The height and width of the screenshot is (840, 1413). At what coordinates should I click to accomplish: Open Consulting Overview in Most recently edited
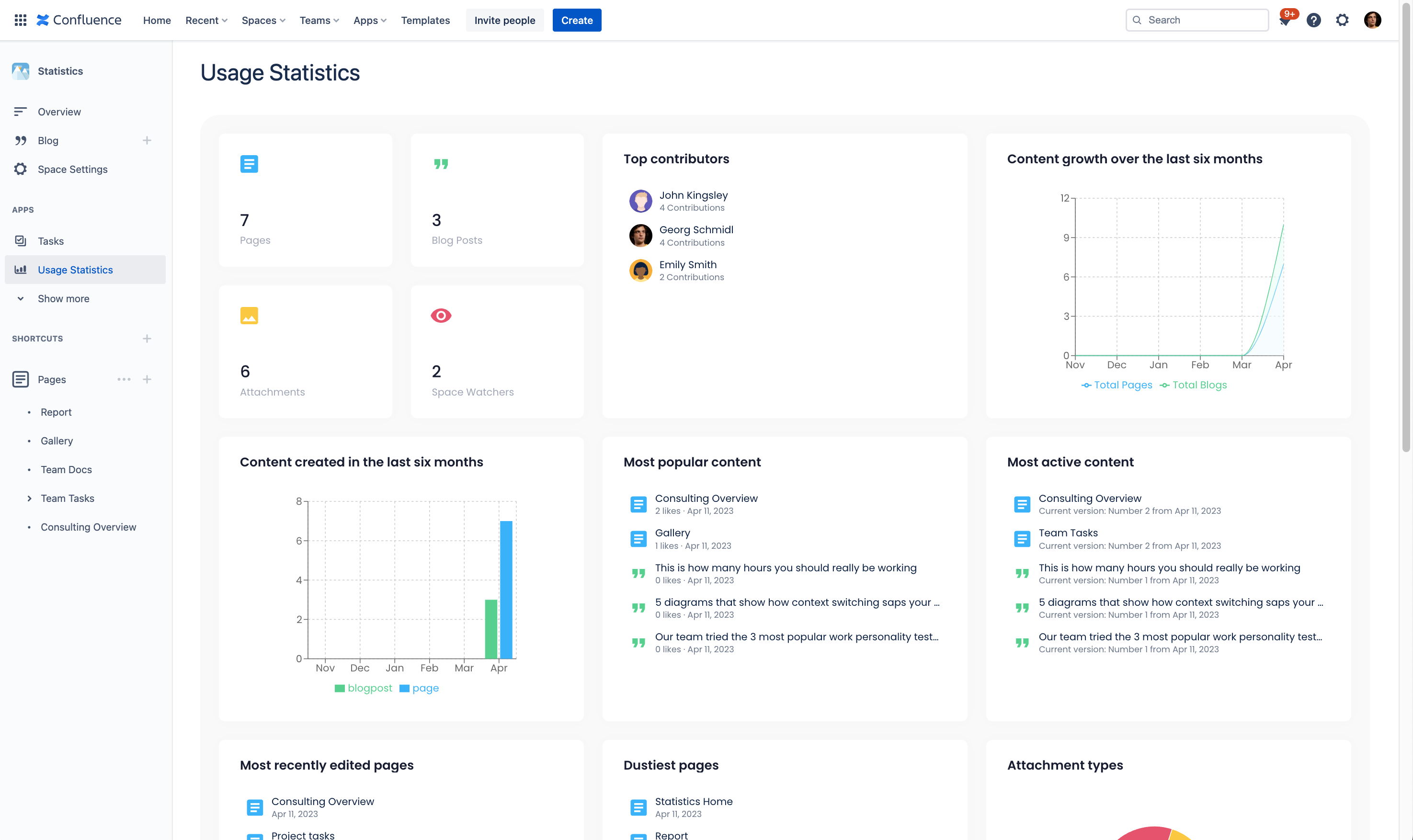click(x=323, y=802)
